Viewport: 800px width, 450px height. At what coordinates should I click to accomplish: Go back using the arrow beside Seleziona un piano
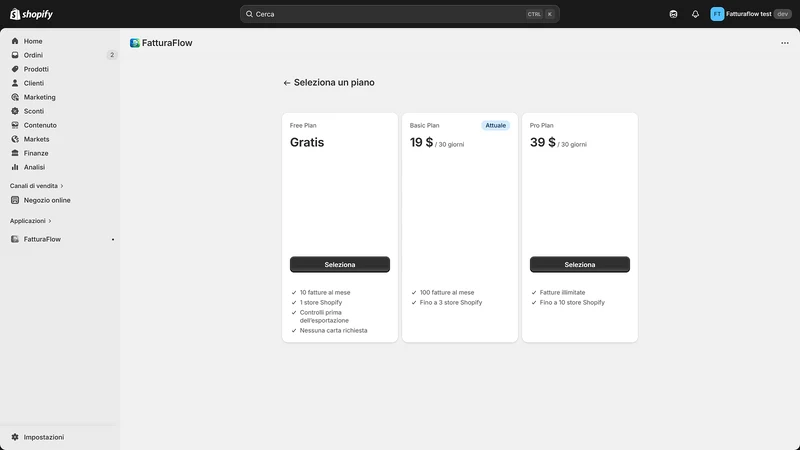click(x=287, y=83)
